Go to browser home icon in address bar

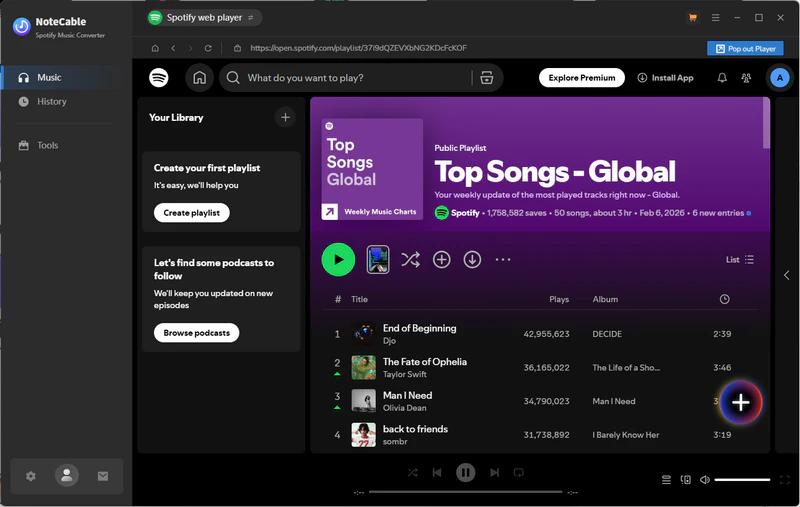coord(155,48)
